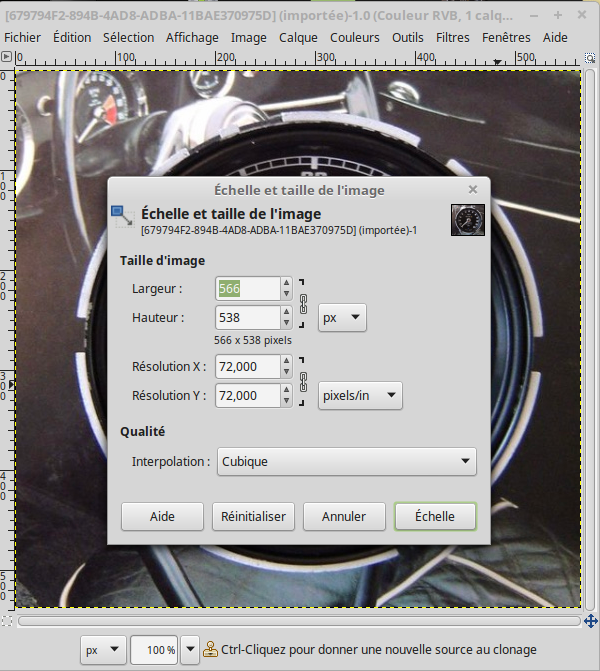Click the Résolution Y input field

coord(248,395)
